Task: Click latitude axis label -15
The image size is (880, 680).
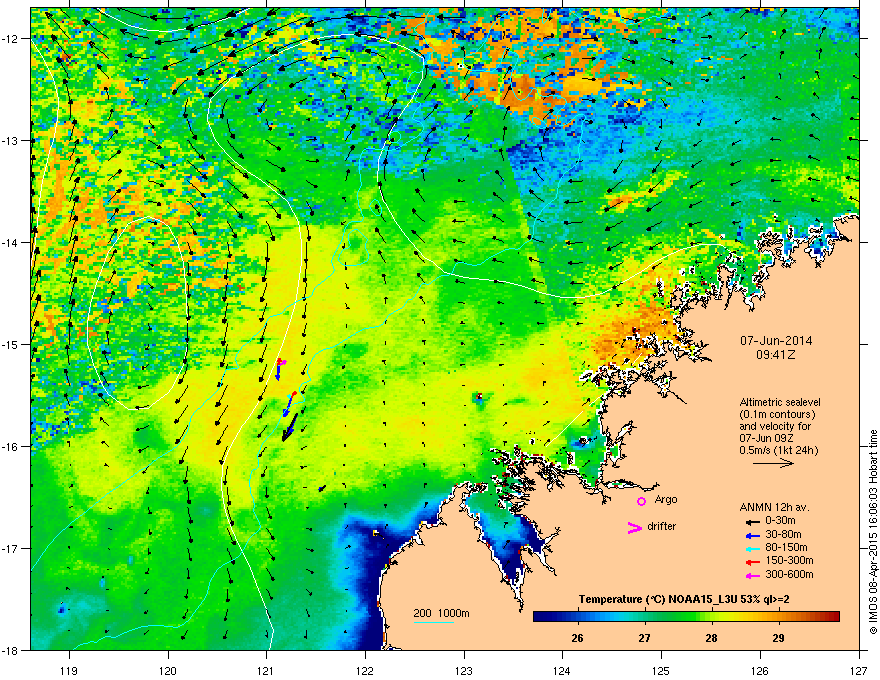Action: (x=10, y=344)
